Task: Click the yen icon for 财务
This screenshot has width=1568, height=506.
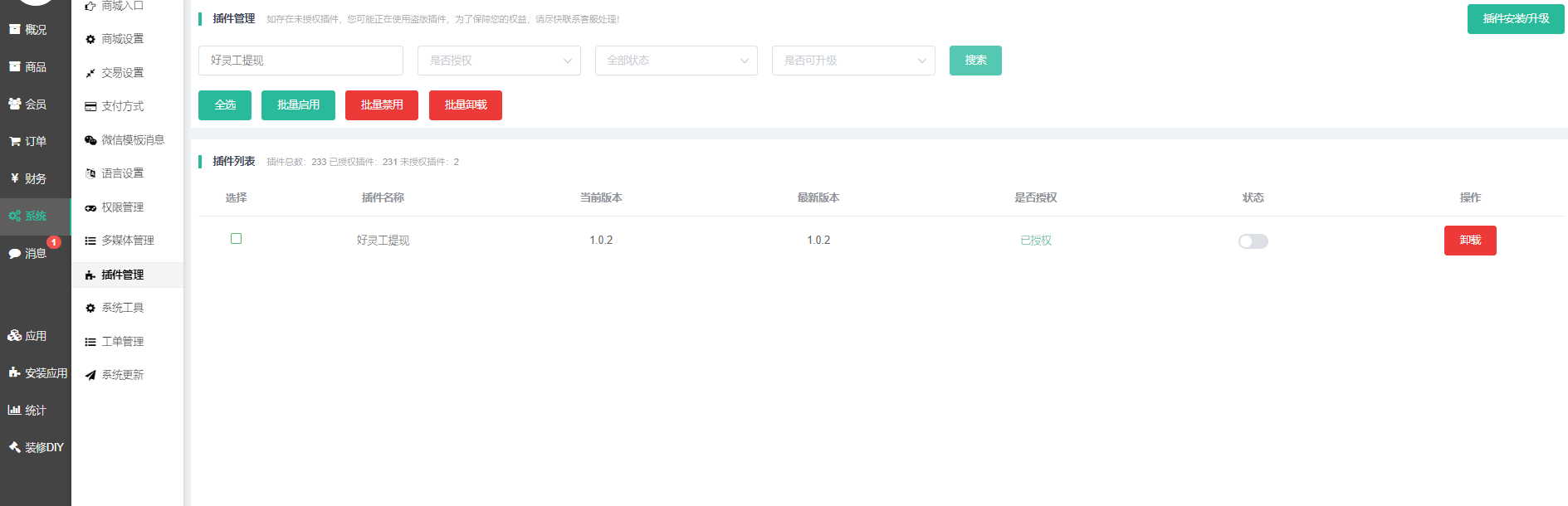Action: click(x=14, y=178)
